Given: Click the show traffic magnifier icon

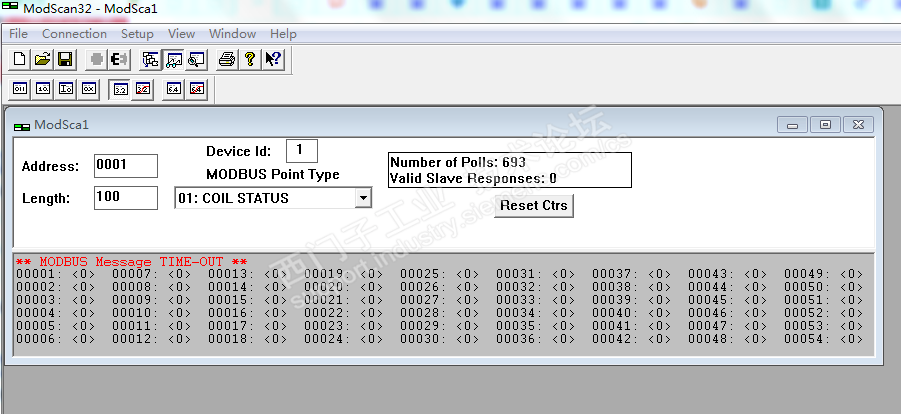Looking at the screenshot, I should point(197,59).
